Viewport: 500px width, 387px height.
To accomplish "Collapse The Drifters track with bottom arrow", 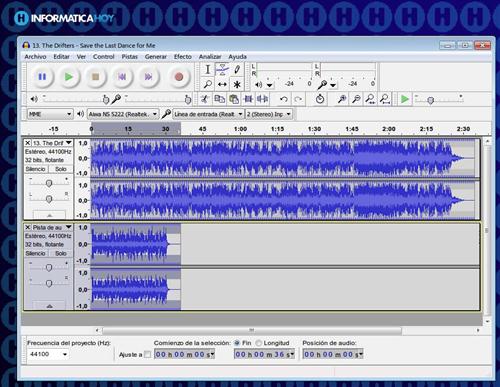I will coord(49,215).
